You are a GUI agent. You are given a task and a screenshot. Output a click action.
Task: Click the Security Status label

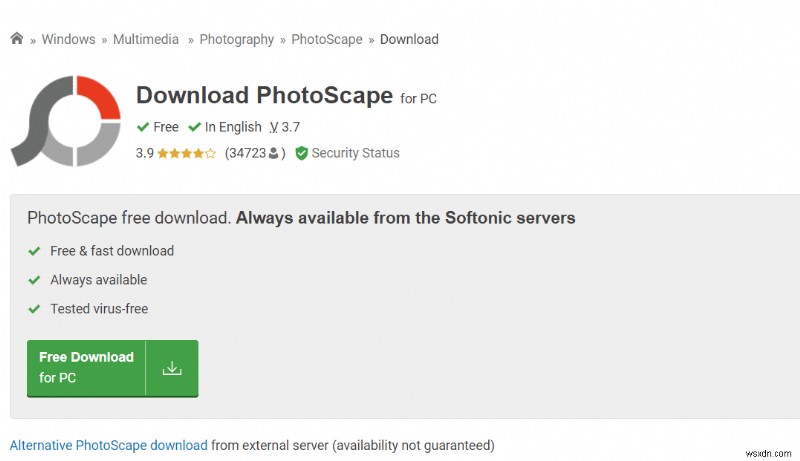pos(355,153)
